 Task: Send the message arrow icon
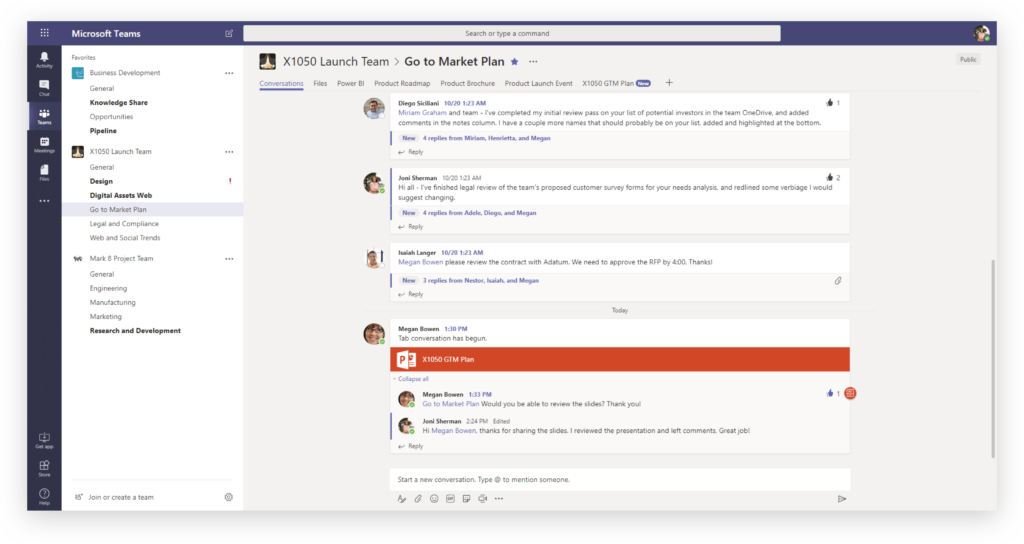coord(842,499)
